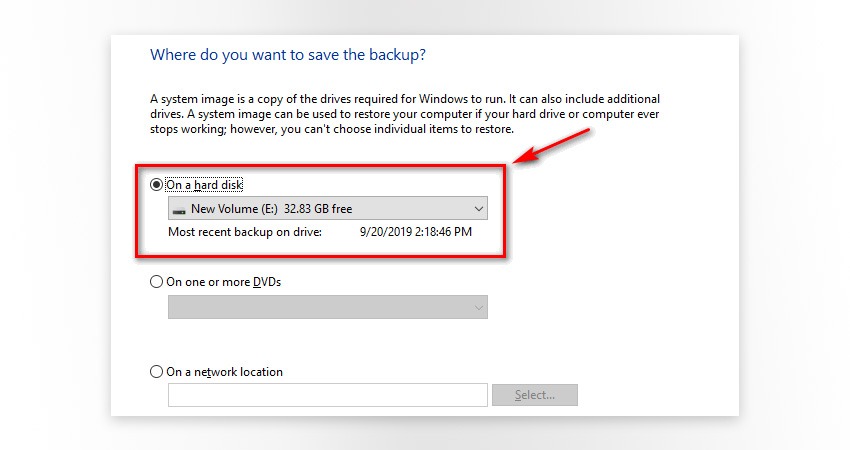Viewport: 850px width, 450px height.
Task: Click the drive icon beside New Volume (E:)
Action: pos(178,210)
